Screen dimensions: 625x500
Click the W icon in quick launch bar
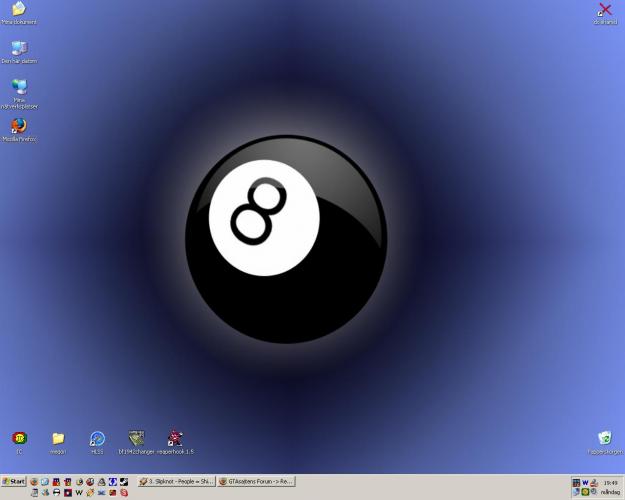79,492
